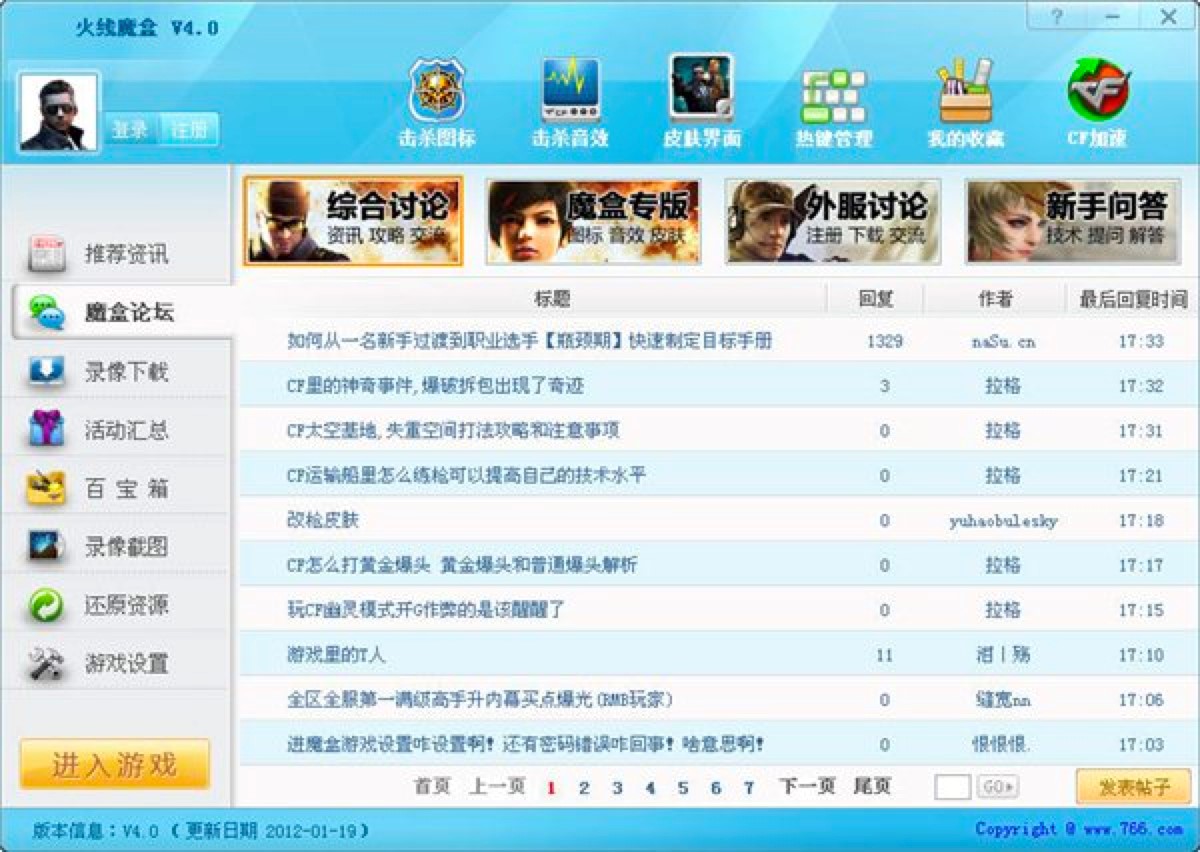Select 还原资源 in the sidebar

click(x=118, y=604)
